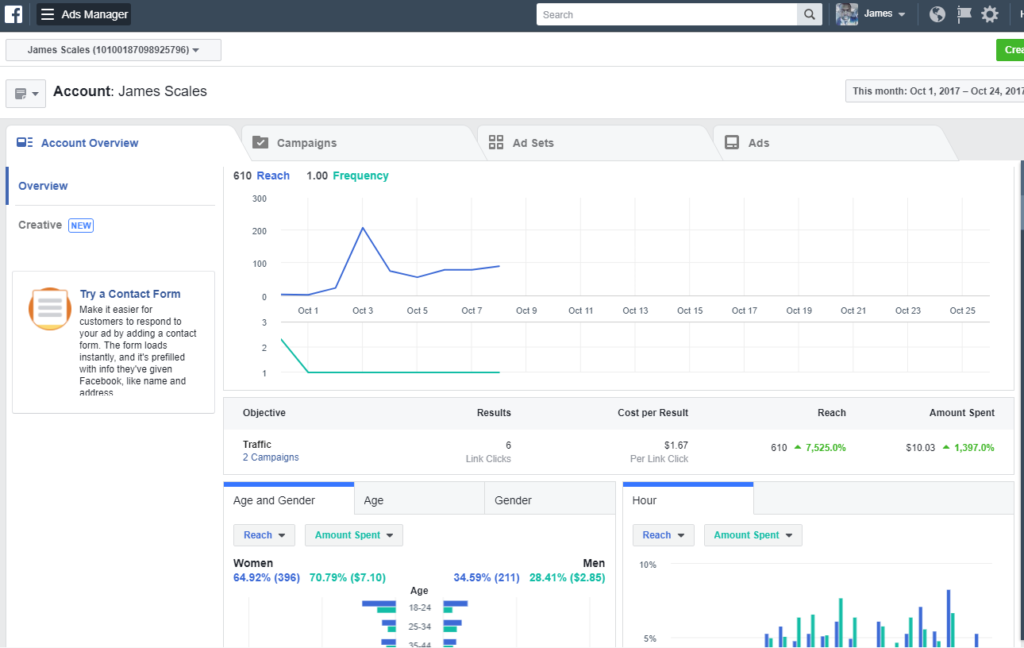This screenshot has height=648, width=1024.
Task: Click the search magnifier button
Action: (809, 14)
